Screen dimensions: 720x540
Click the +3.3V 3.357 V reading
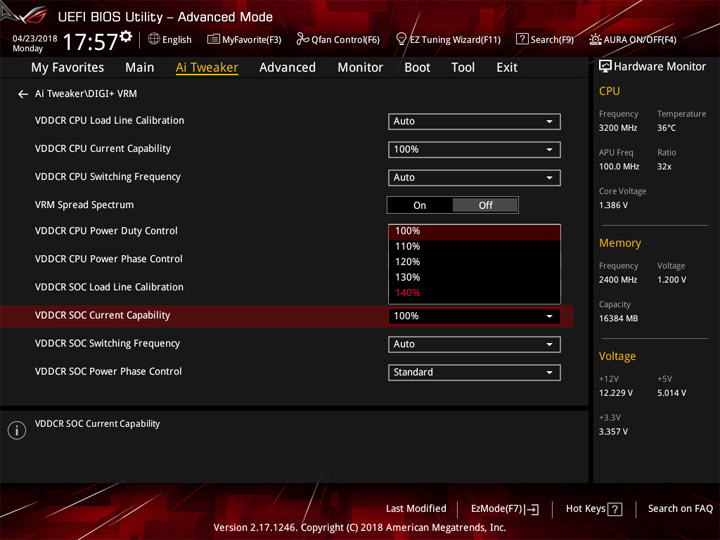[x=613, y=432]
